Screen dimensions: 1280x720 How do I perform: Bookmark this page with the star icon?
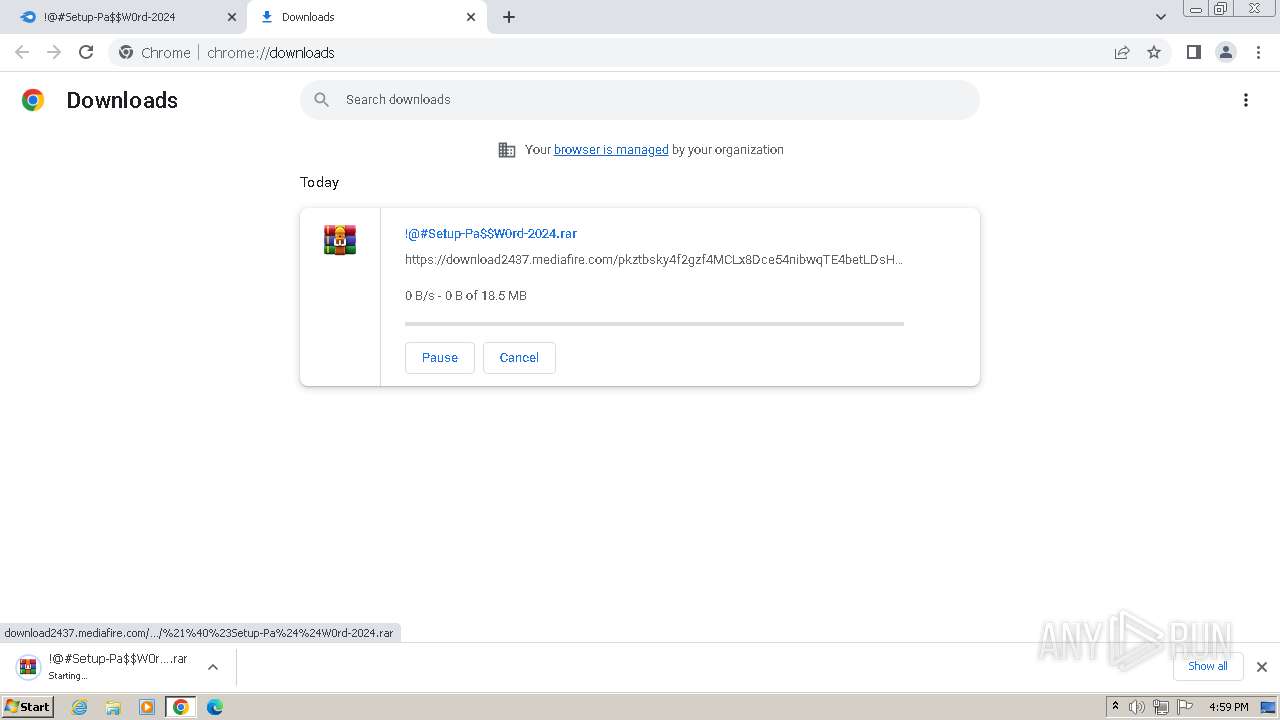[x=1154, y=52]
